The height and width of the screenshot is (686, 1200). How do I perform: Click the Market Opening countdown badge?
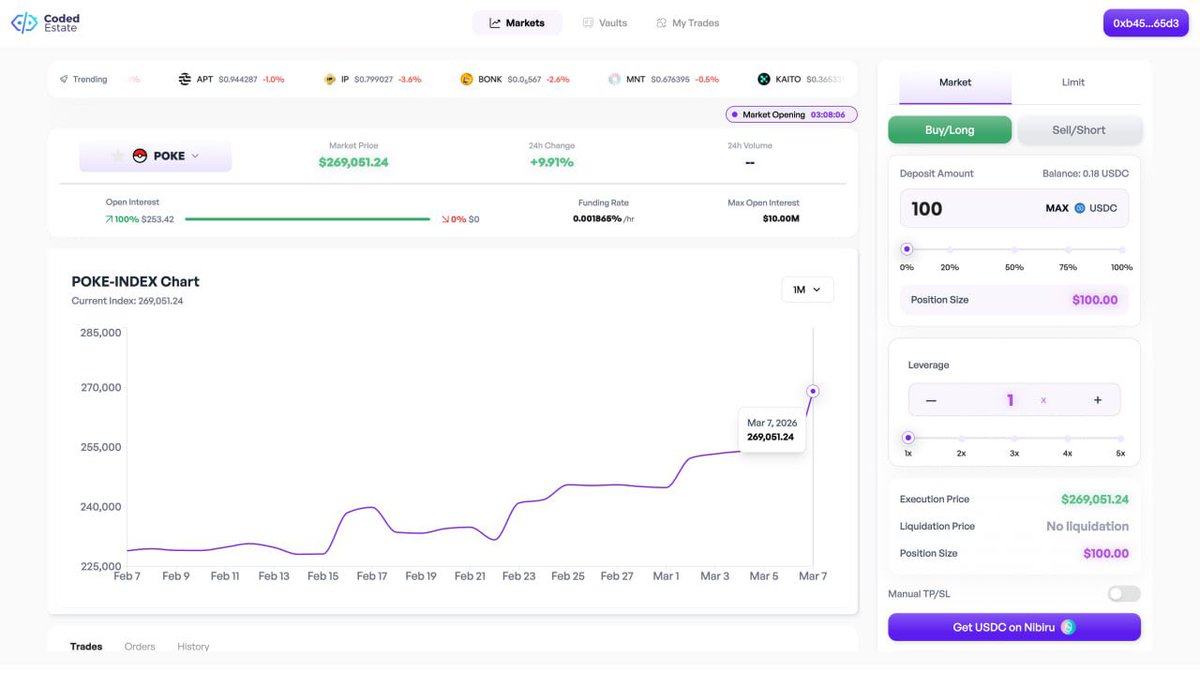pyautogui.click(x=791, y=115)
